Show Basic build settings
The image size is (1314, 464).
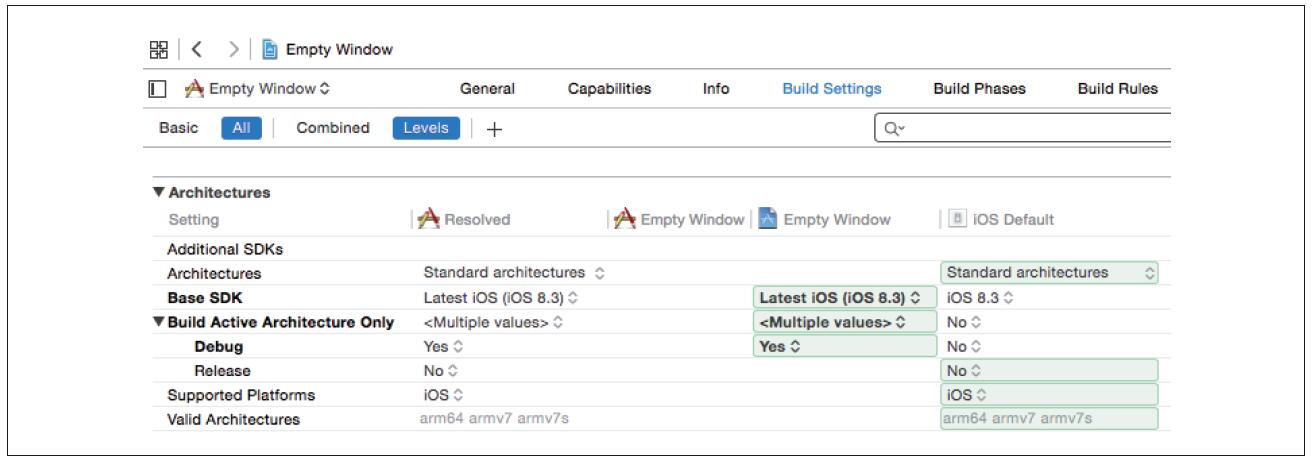click(x=178, y=128)
